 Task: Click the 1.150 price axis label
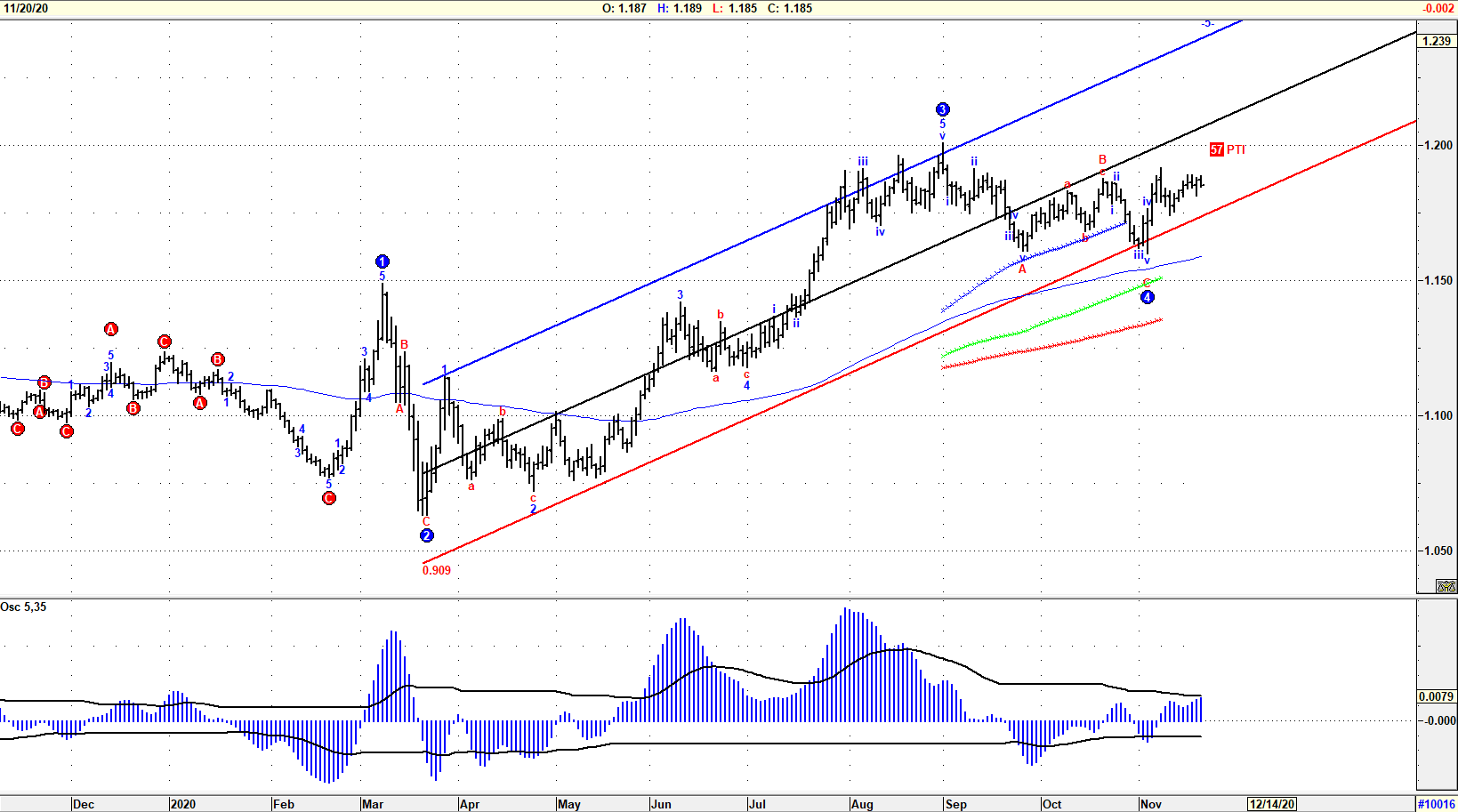tap(1437, 280)
